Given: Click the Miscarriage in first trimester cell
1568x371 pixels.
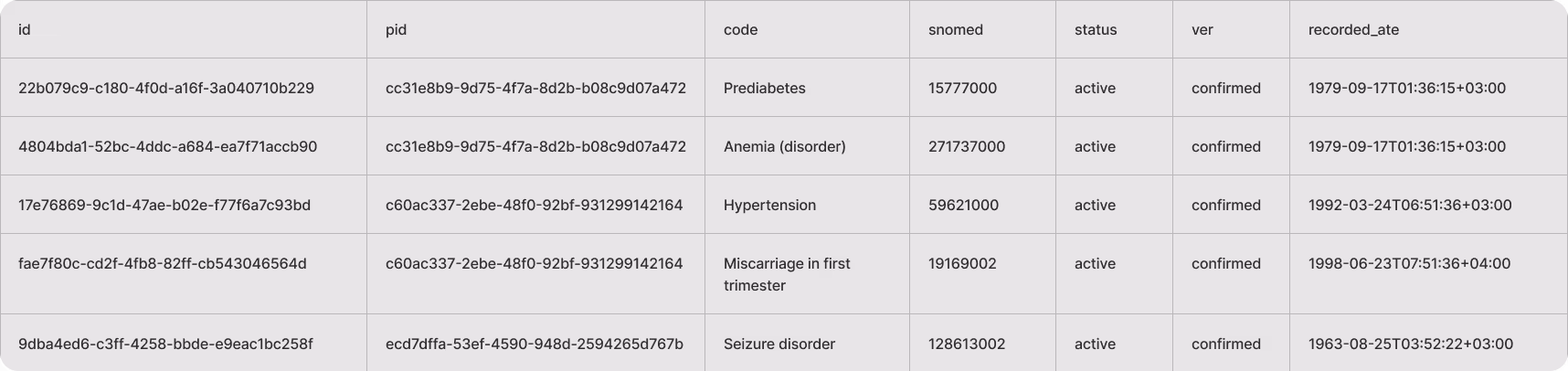Looking at the screenshot, I should point(786,274).
